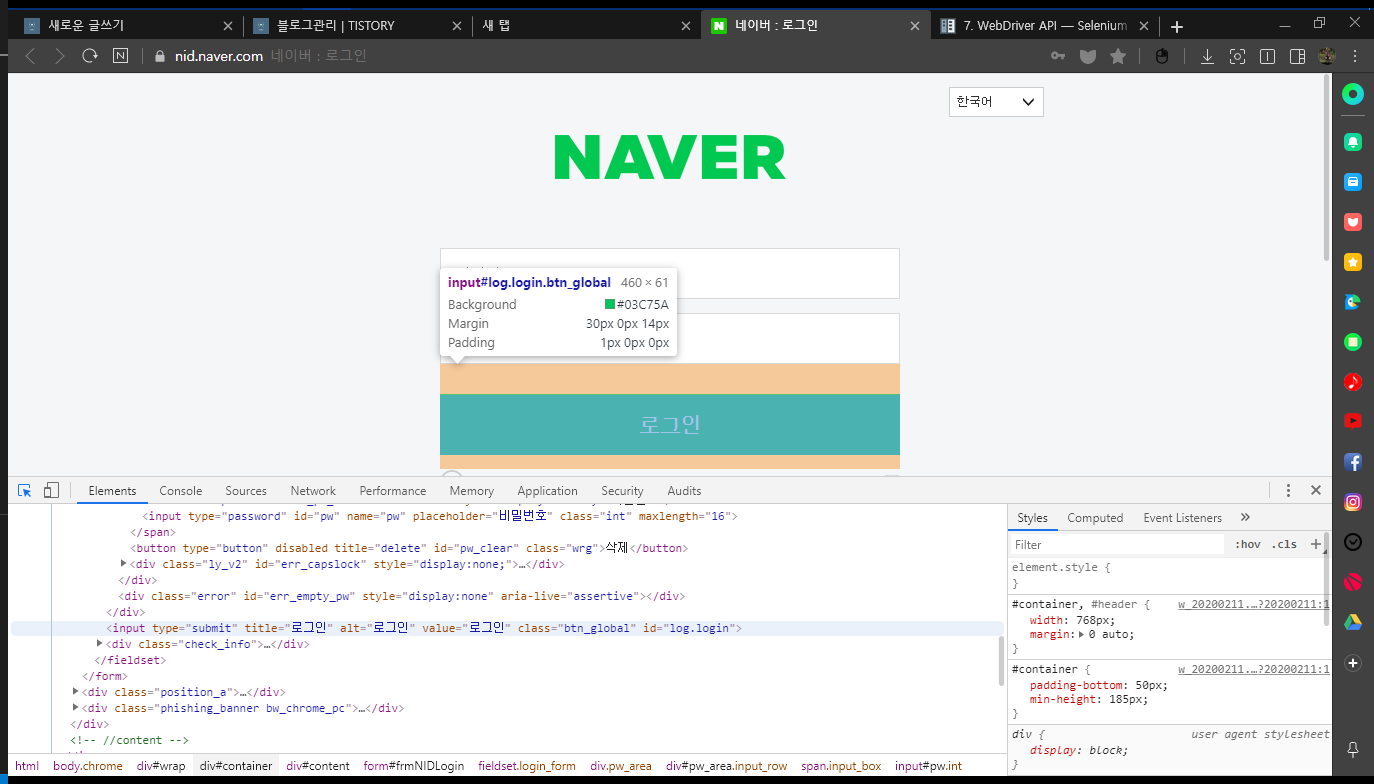Select the password input id pw row
This screenshot has width=1374, height=784.
pos(441,516)
